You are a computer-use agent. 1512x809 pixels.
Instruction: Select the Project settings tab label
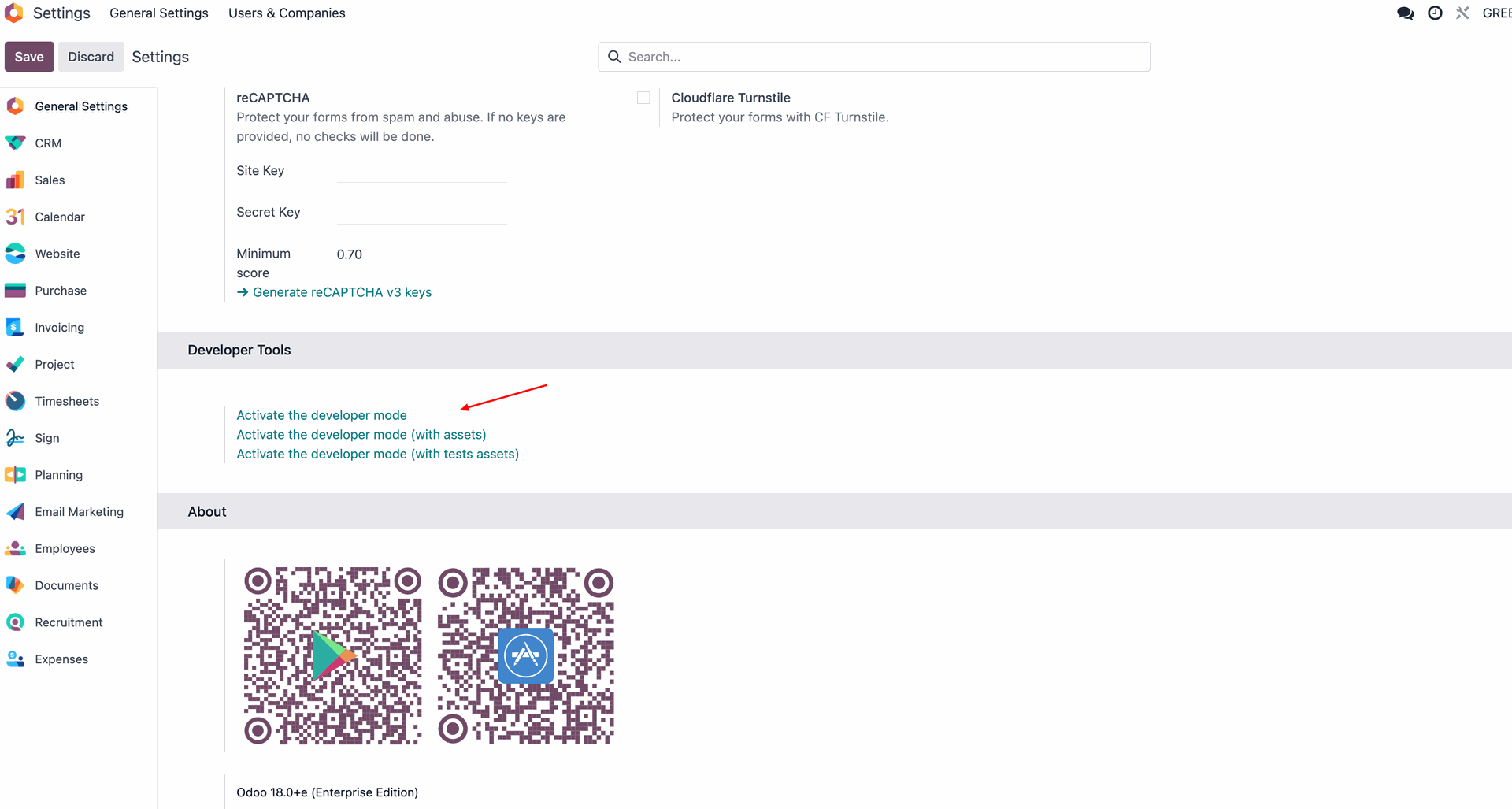[54, 365]
